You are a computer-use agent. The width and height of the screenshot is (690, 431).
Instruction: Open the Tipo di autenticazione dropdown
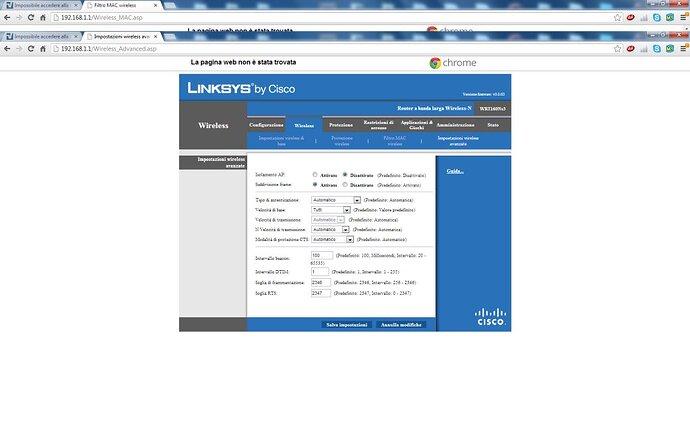point(336,200)
